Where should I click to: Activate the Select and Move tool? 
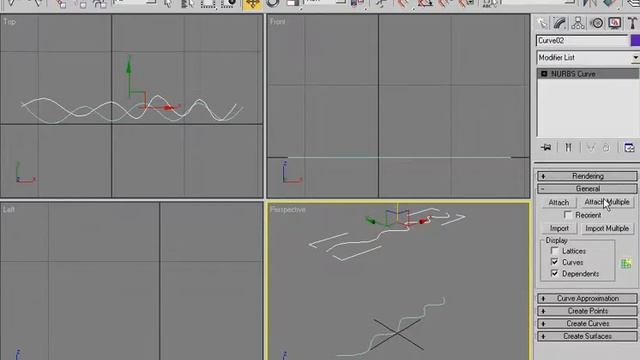252,4
